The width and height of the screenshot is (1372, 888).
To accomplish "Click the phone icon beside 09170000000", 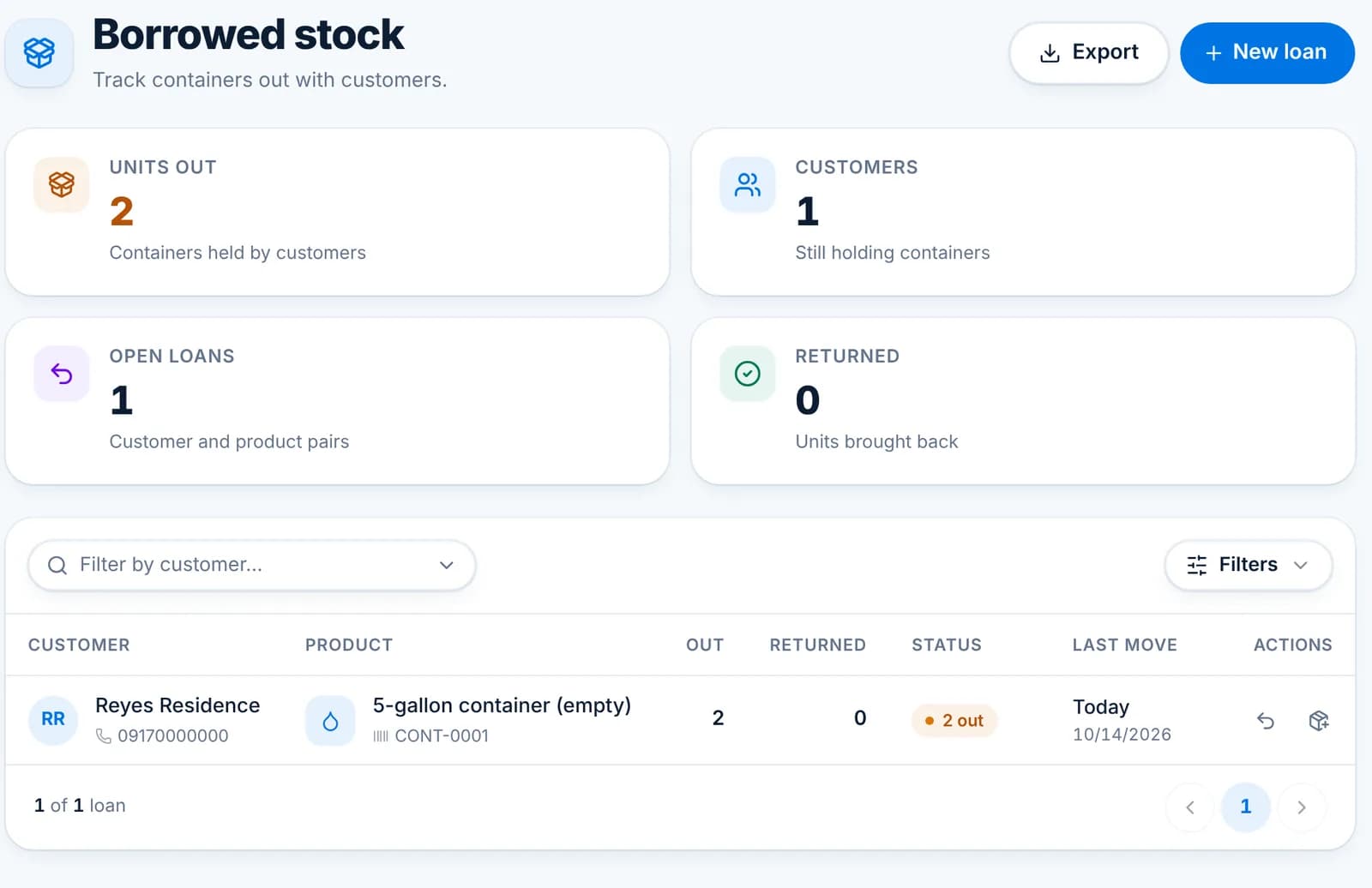I will [104, 735].
